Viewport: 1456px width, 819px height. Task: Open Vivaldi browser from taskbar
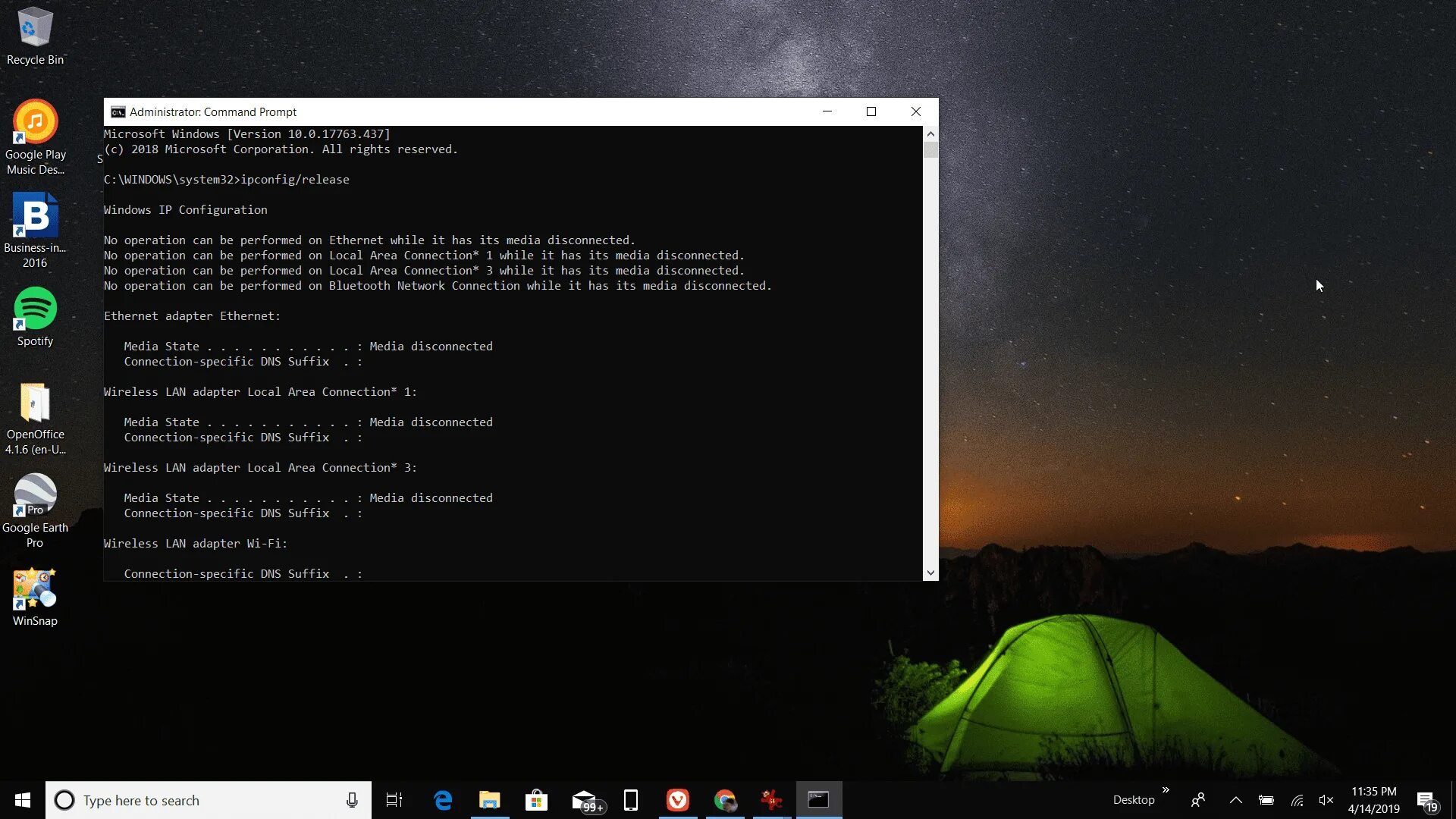tap(678, 800)
